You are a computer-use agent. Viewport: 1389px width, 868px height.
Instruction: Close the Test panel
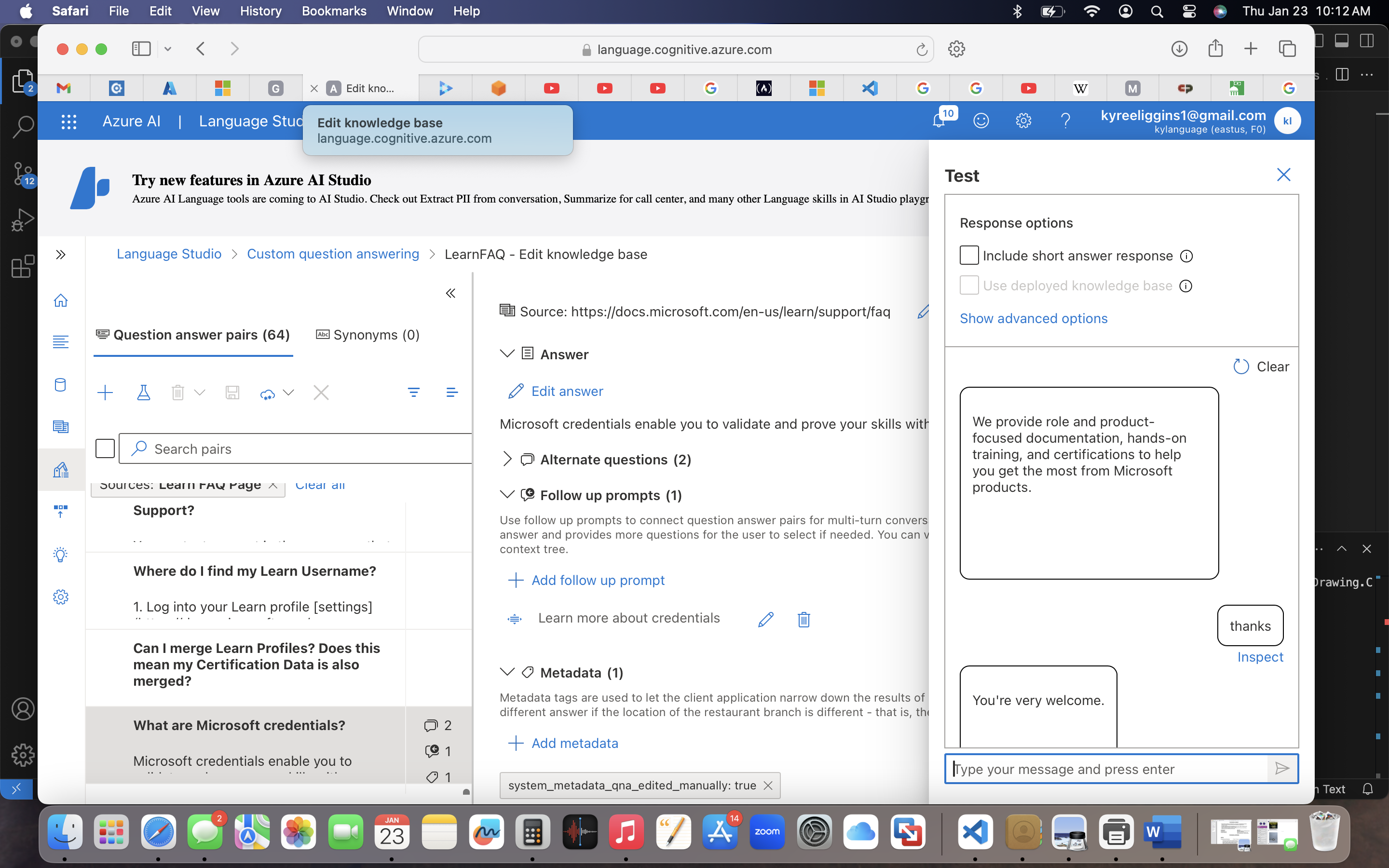tap(1283, 175)
